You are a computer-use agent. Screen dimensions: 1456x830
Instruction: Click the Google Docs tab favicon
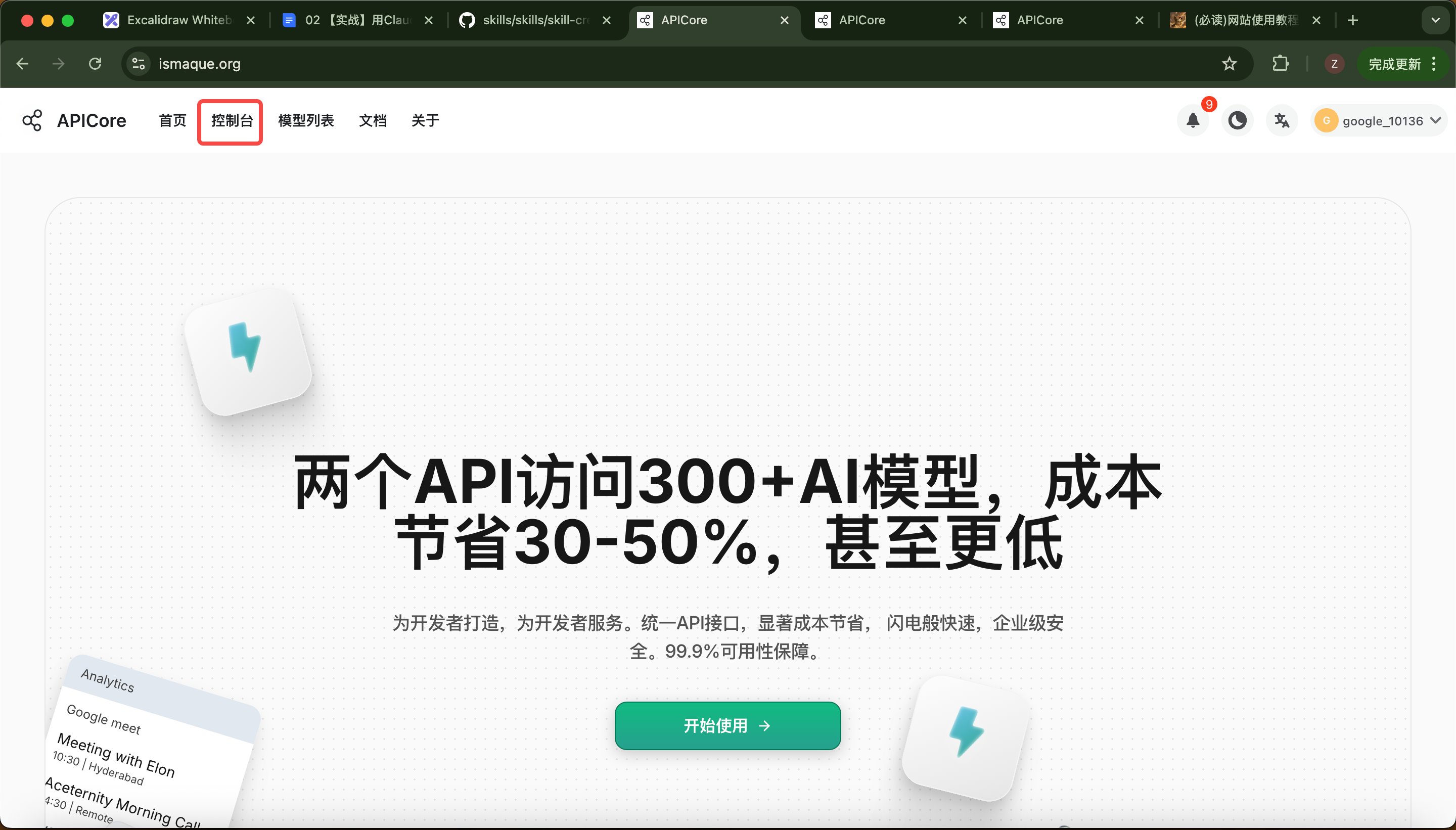click(289, 20)
